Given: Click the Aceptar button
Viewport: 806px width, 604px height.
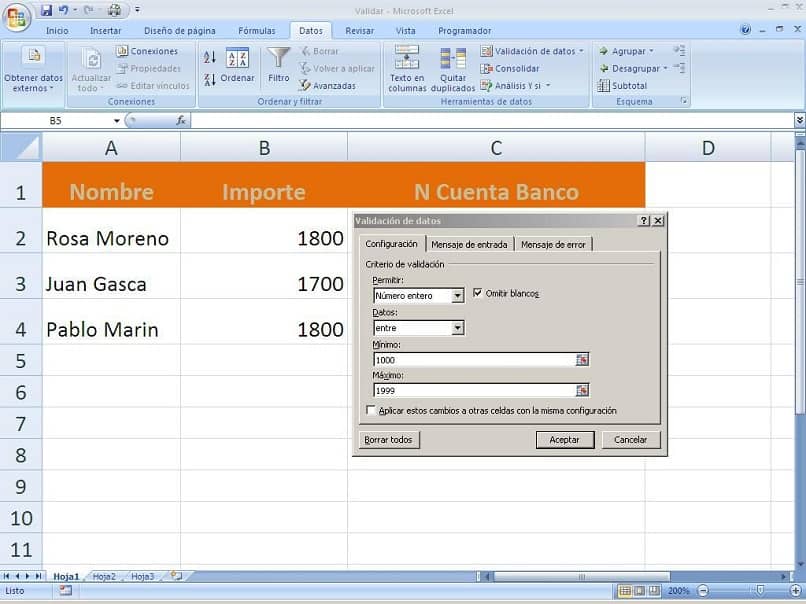Looking at the screenshot, I should (564, 440).
